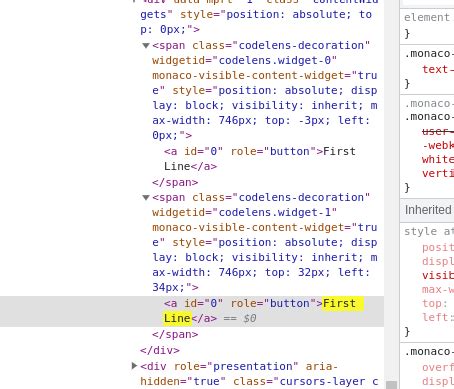Click the struck-through user- property

coord(438,131)
